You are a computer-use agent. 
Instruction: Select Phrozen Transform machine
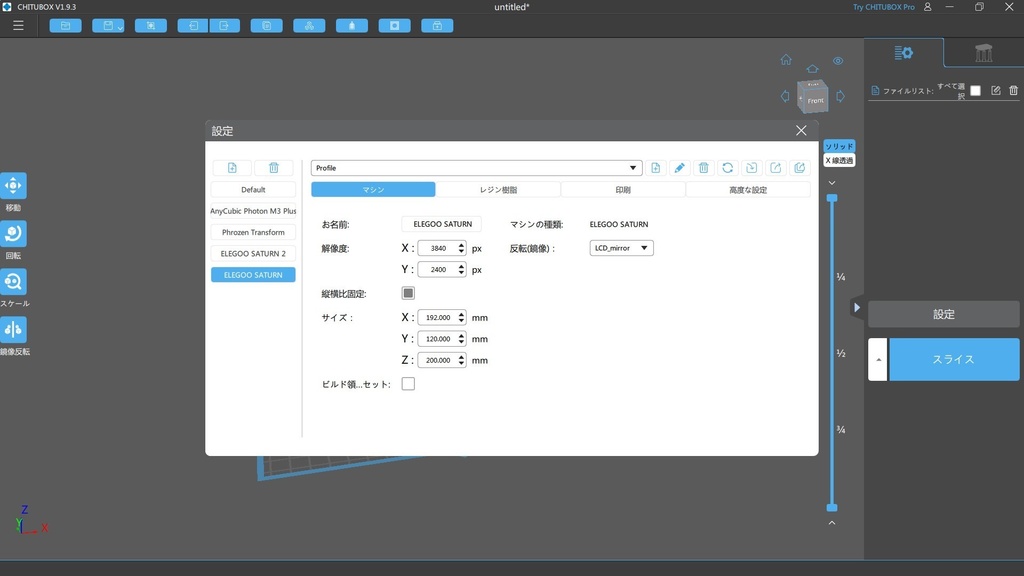pos(253,232)
